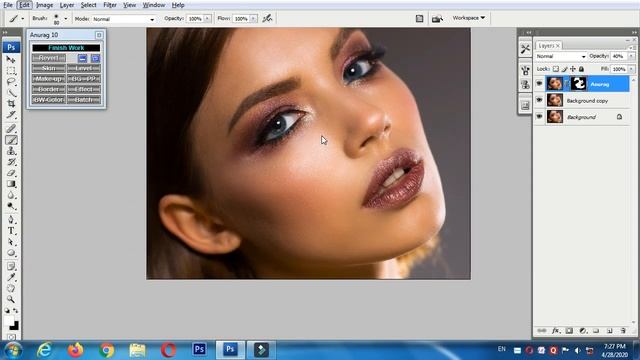Open the Workspace dropdown

(469, 18)
